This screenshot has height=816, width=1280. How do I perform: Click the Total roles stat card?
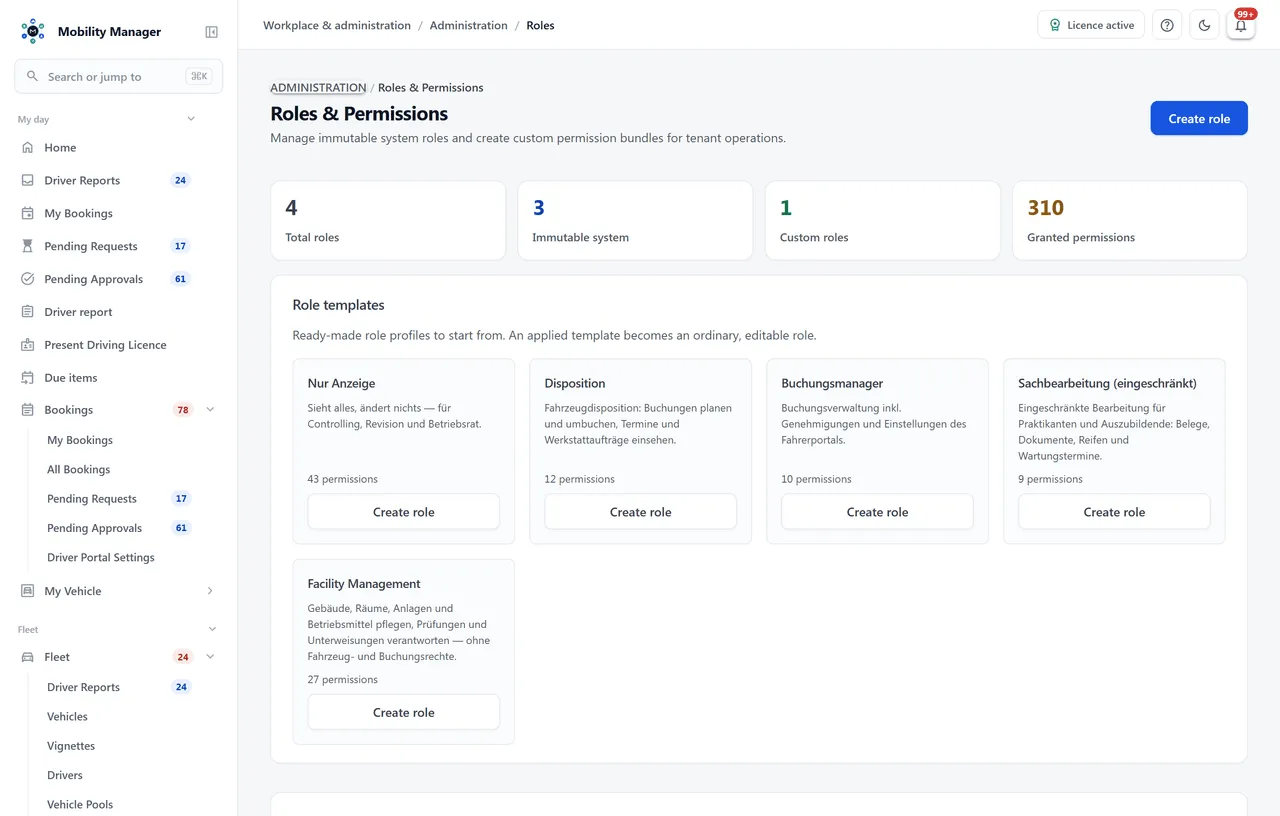[x=388, y=220]
